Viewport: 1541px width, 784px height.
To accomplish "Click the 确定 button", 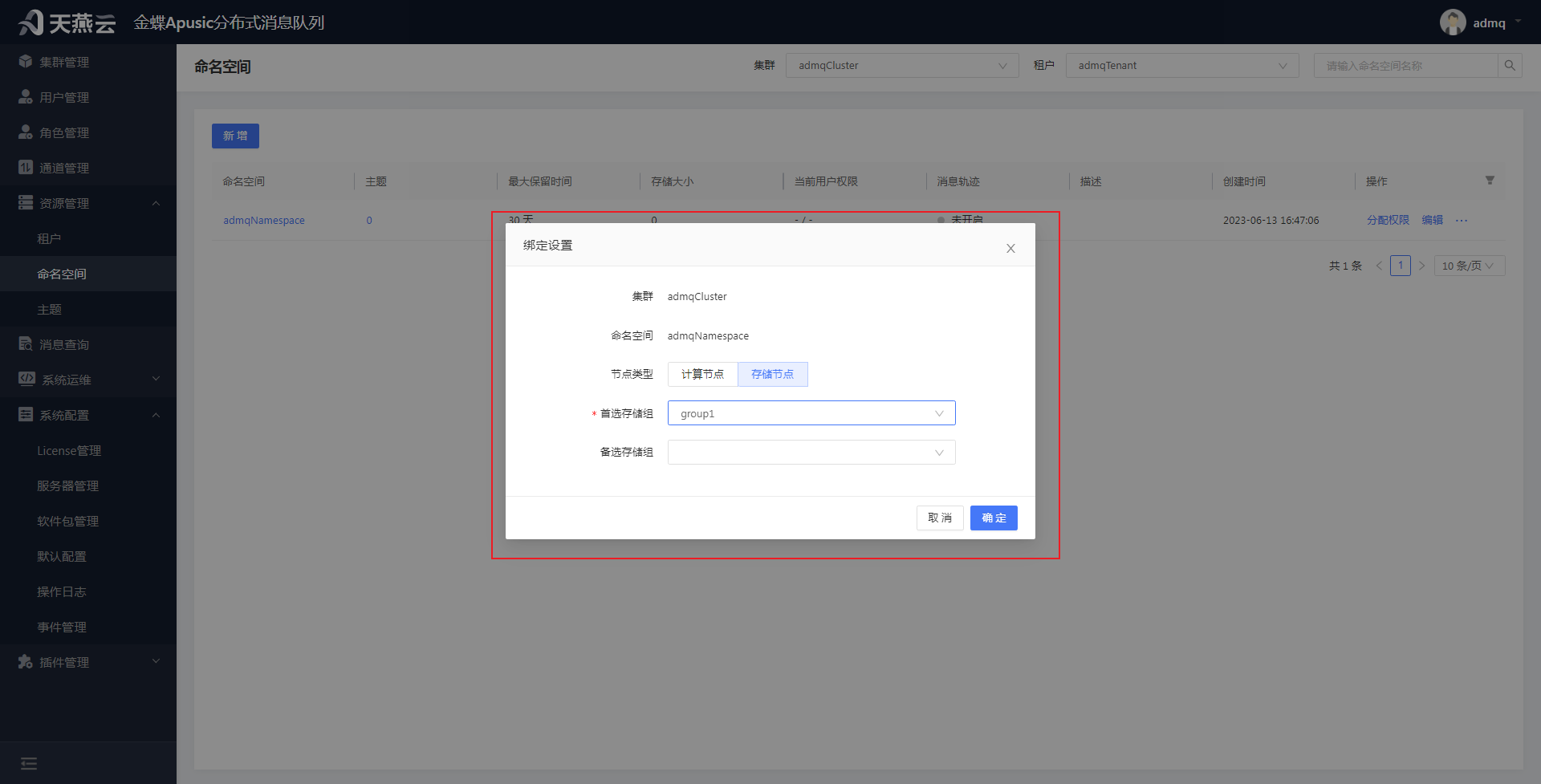I will [x=994, y=518].
